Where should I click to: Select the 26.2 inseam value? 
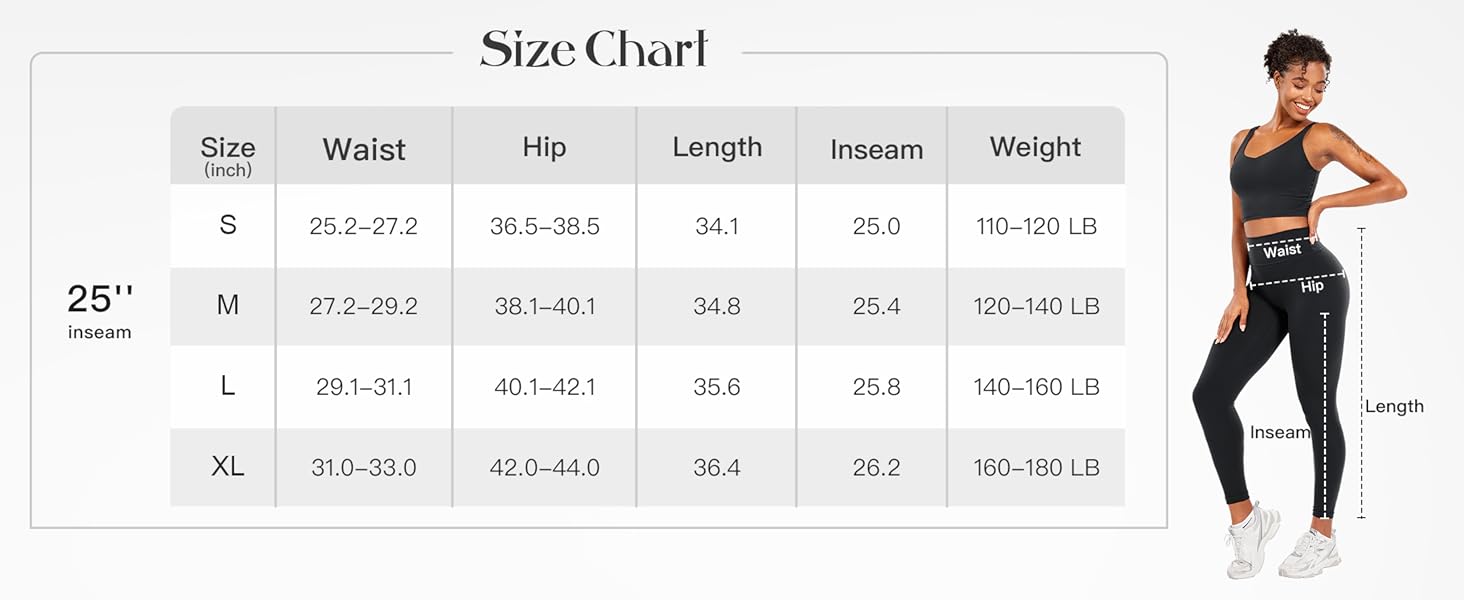(x=876, y=467)
